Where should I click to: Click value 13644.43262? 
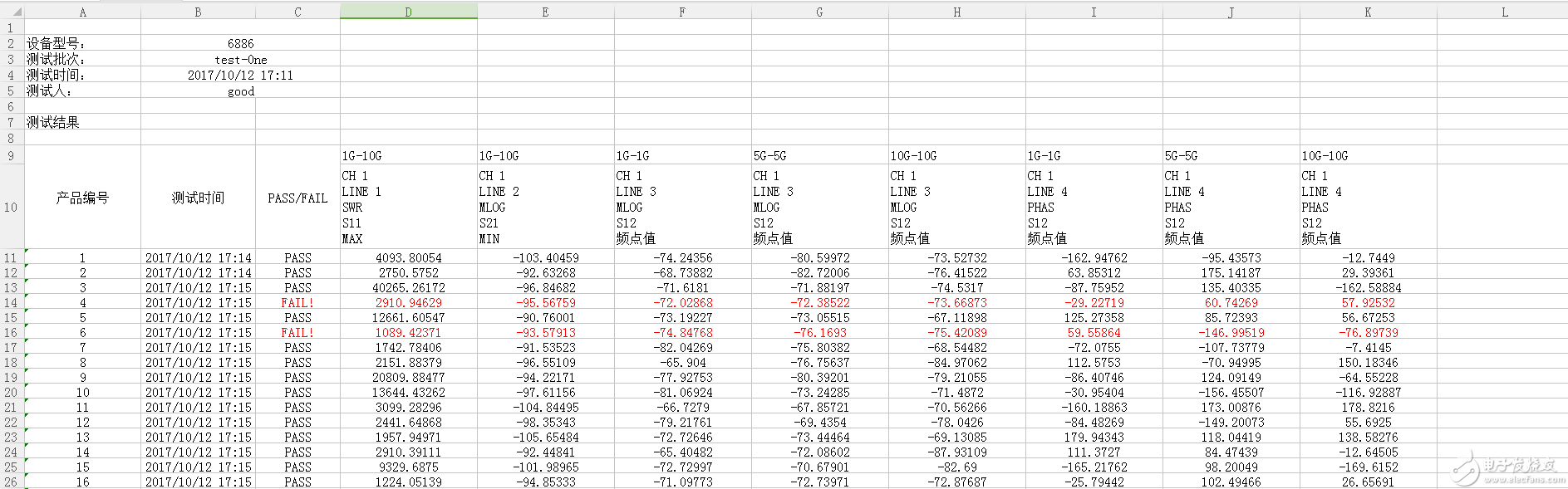coord(408,393)
